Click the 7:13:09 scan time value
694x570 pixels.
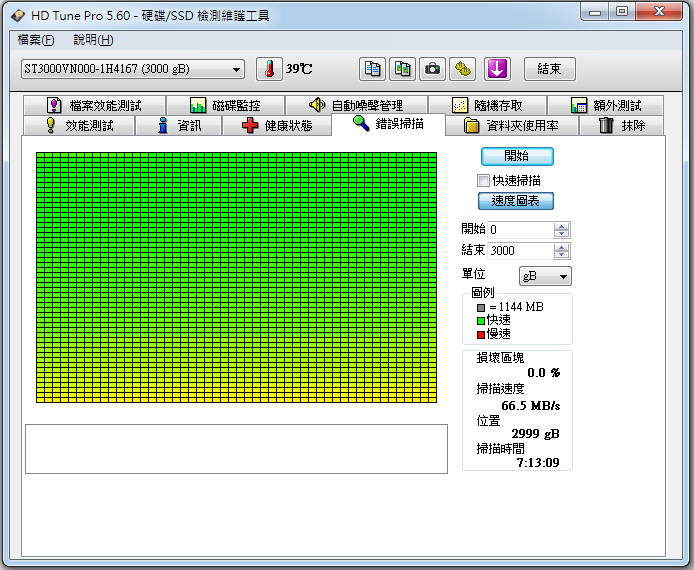click(x=538, y=462)
